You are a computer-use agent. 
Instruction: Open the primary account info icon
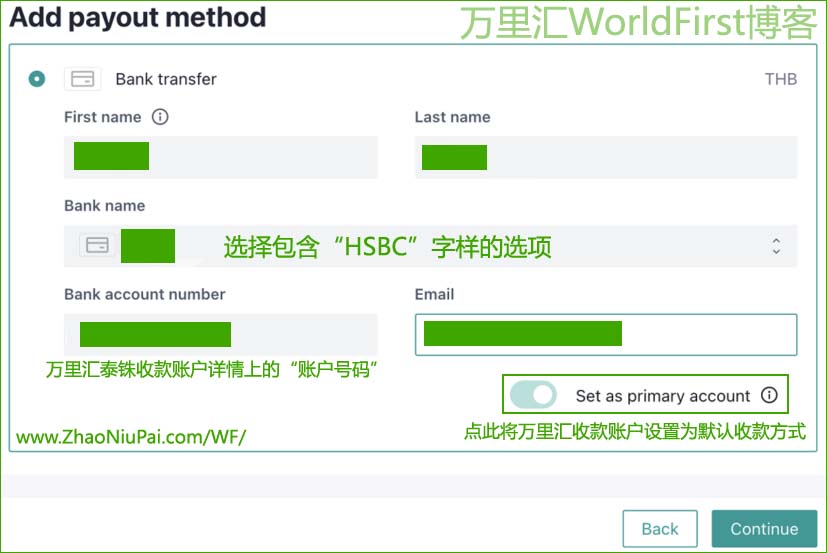(x=770, y=395)
